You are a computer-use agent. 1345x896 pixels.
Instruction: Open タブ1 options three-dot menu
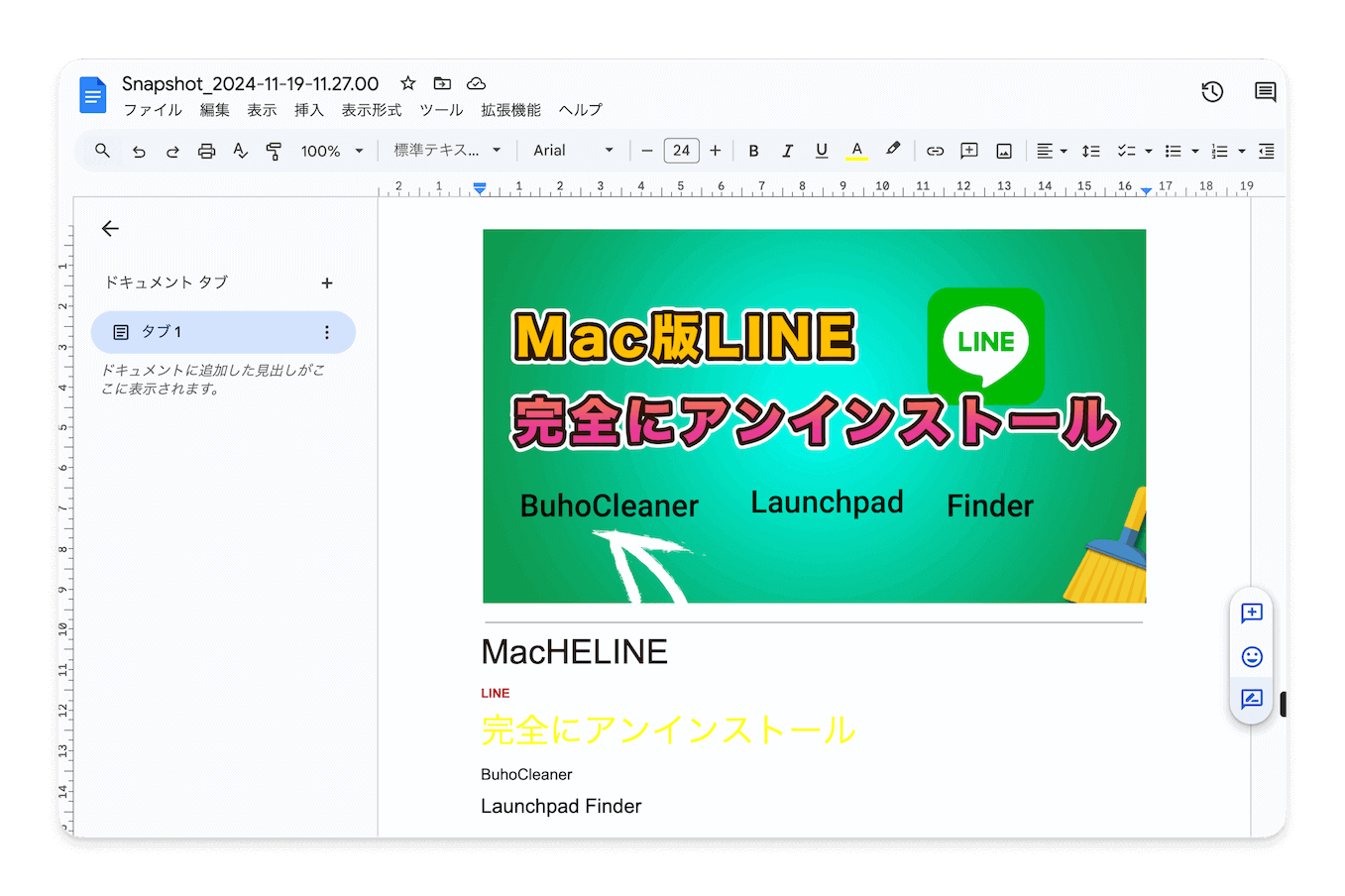pyautogui.click(x=327, y=332)
